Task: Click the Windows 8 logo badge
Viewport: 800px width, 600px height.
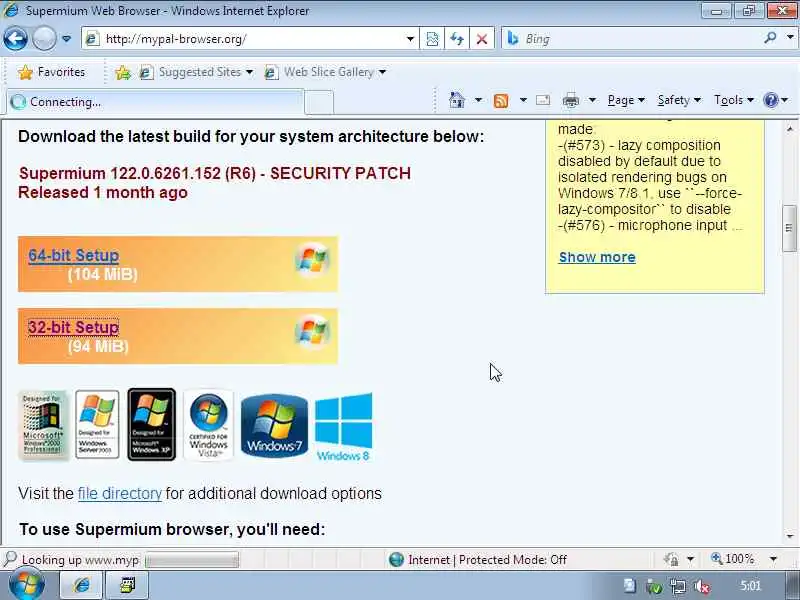Action: coord(343,427)
